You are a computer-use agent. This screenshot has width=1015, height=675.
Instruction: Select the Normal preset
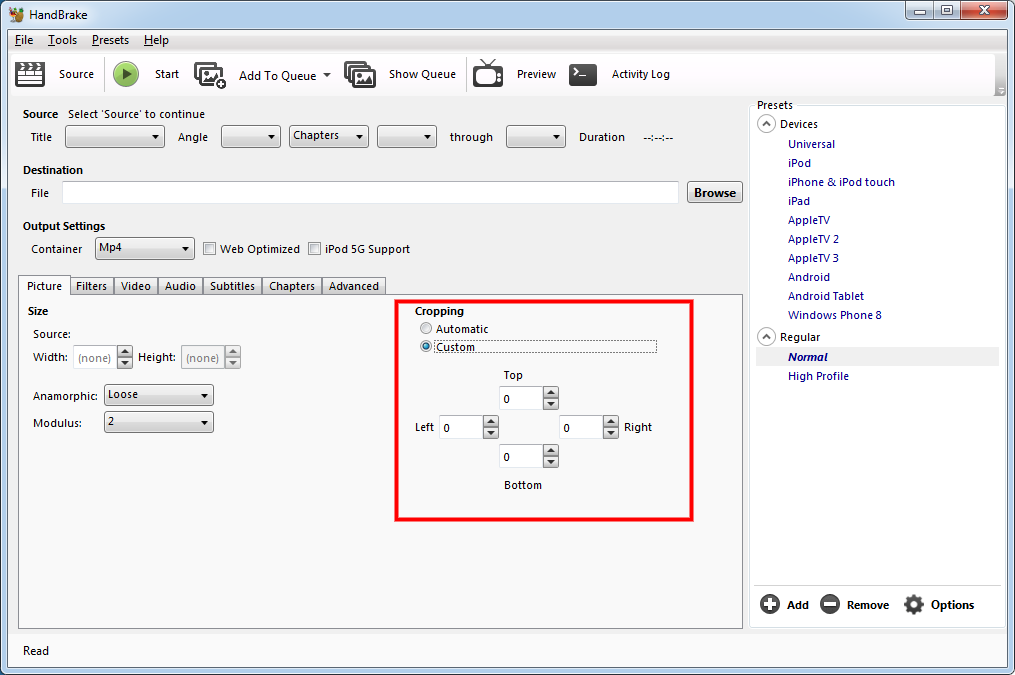coord(808,357)
